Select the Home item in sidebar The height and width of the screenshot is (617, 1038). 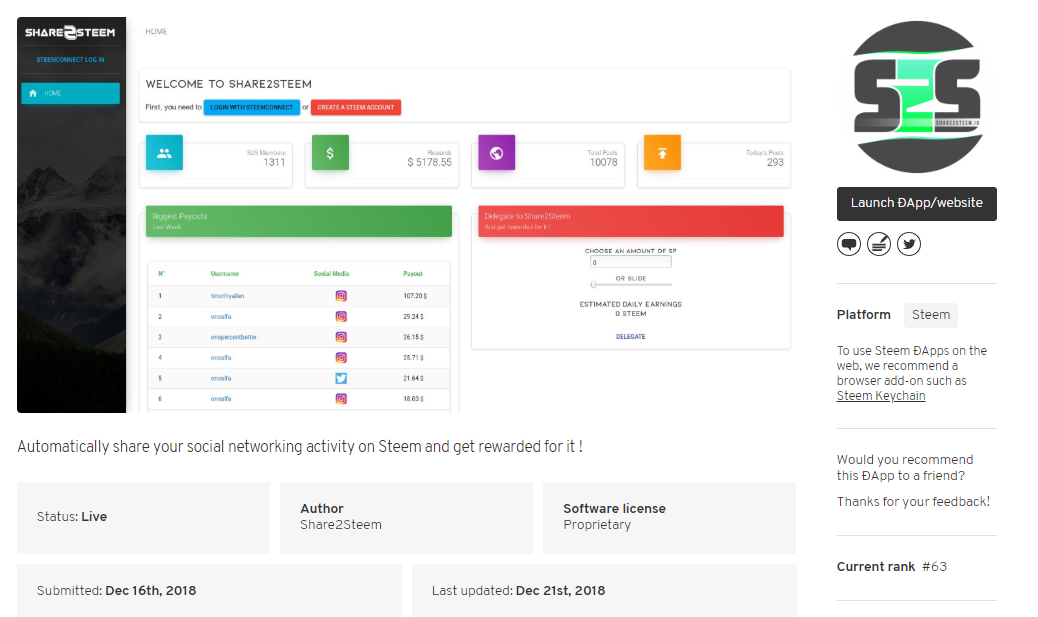click(x=70, y=93)
